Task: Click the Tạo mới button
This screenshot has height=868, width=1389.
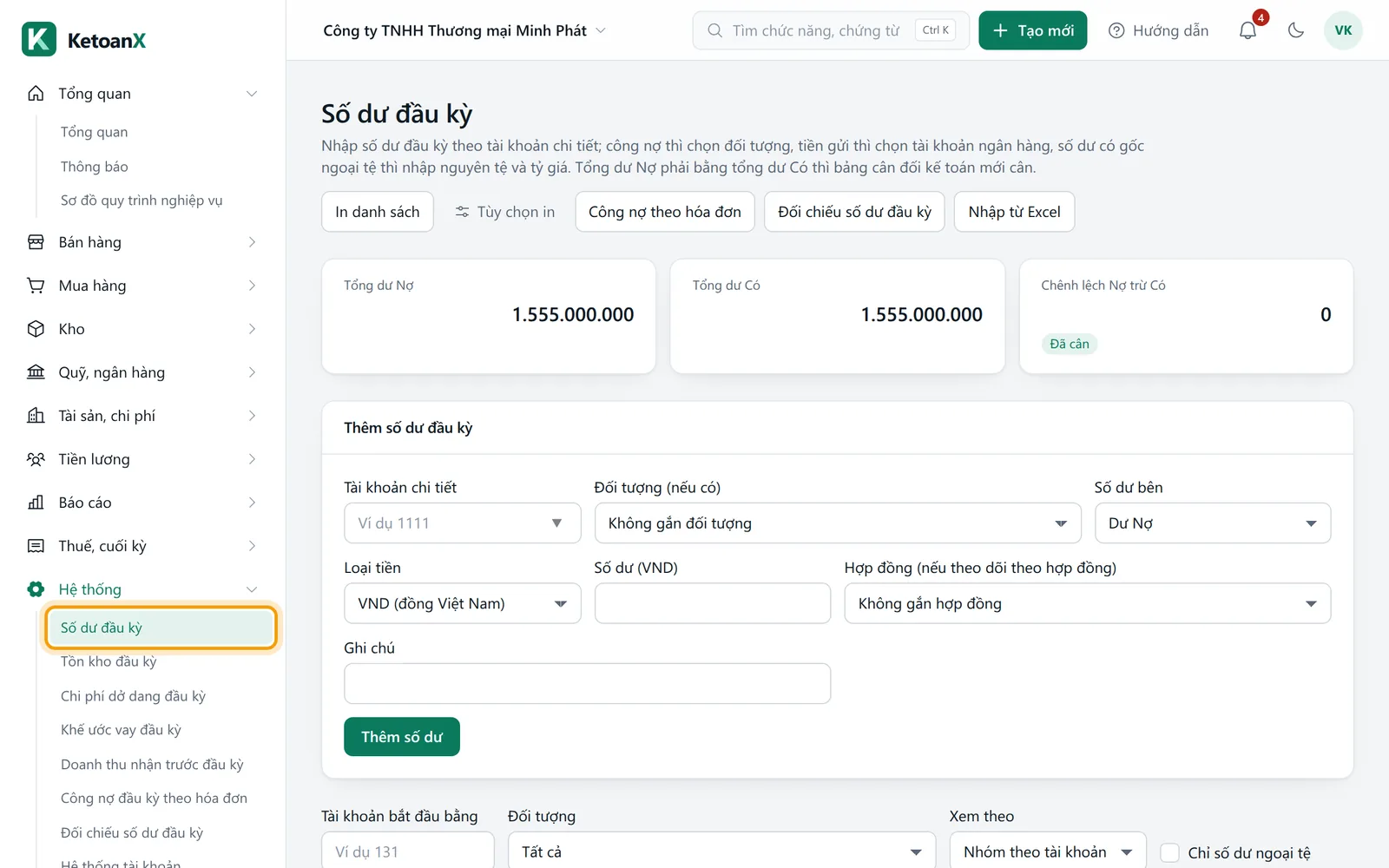Action: pyautogui.click(x=1032, y=30)
